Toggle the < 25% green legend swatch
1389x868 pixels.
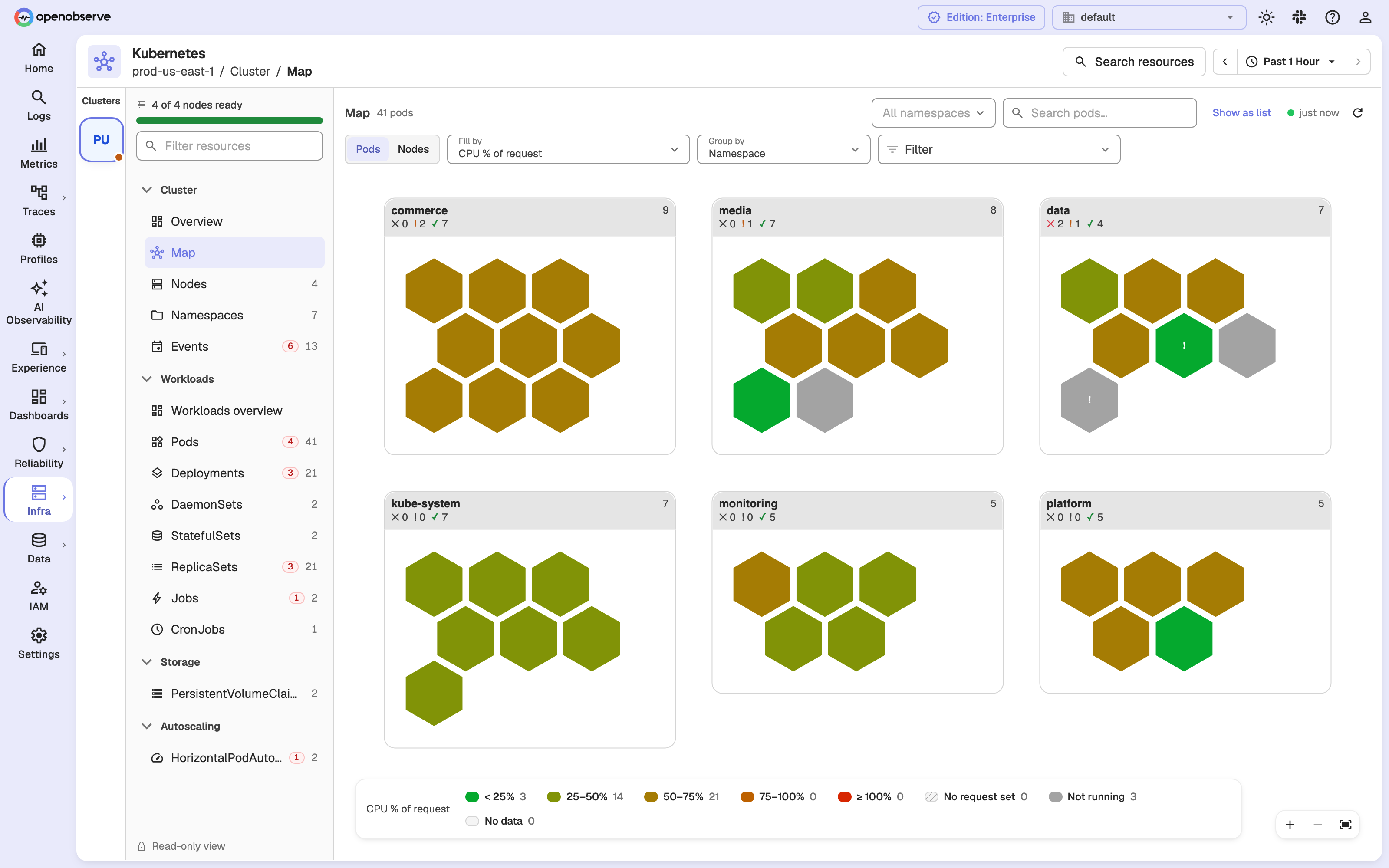[472, 797]
